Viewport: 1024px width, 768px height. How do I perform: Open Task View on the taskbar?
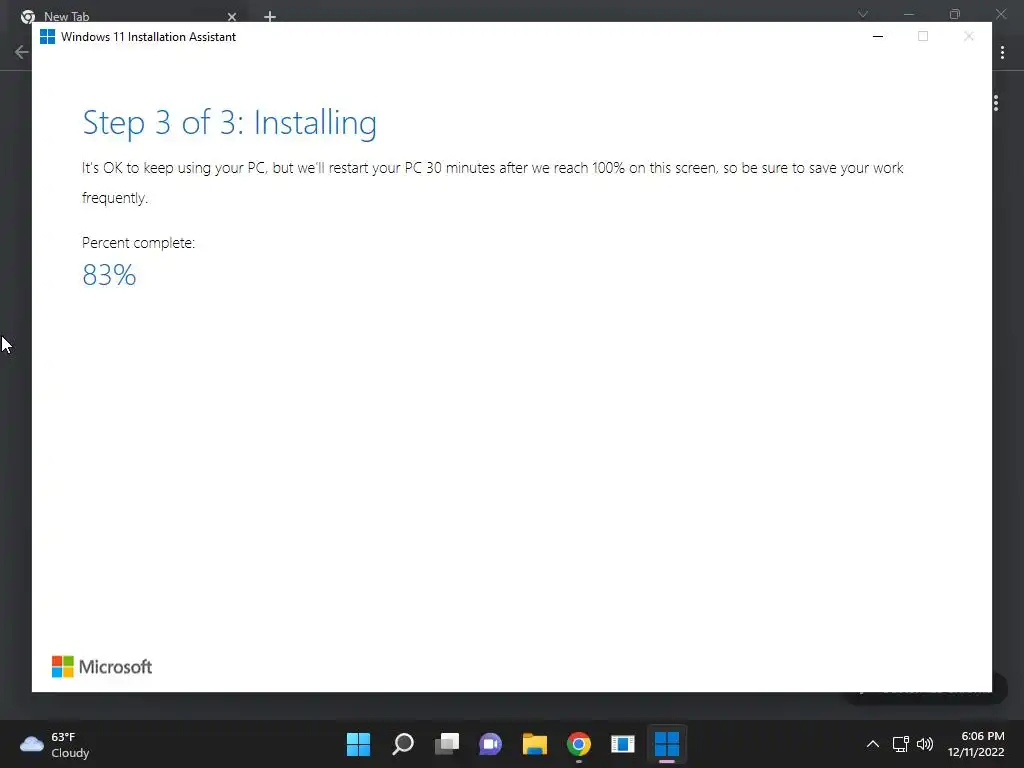coord(447,744)
